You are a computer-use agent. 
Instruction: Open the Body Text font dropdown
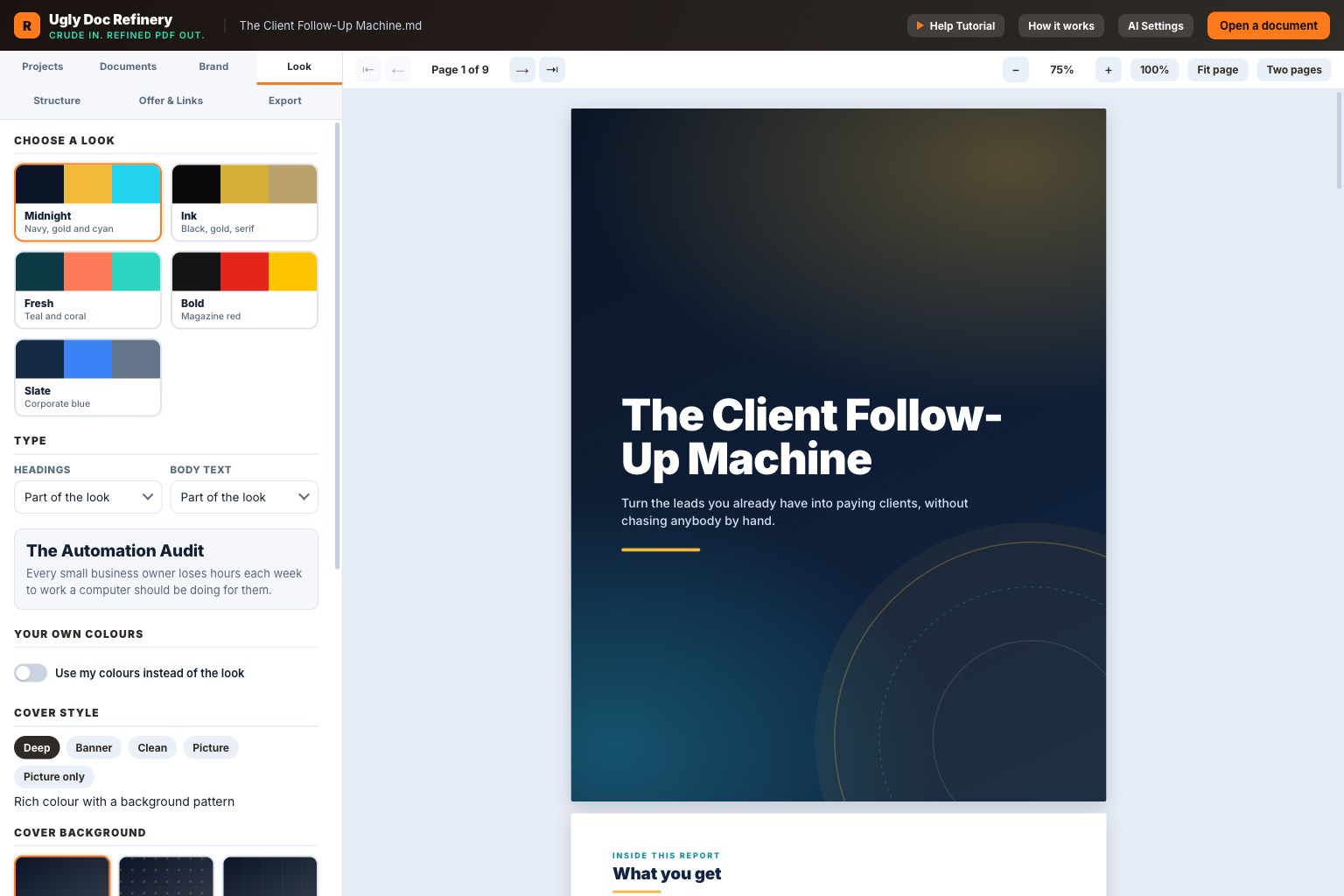(244, 497)
